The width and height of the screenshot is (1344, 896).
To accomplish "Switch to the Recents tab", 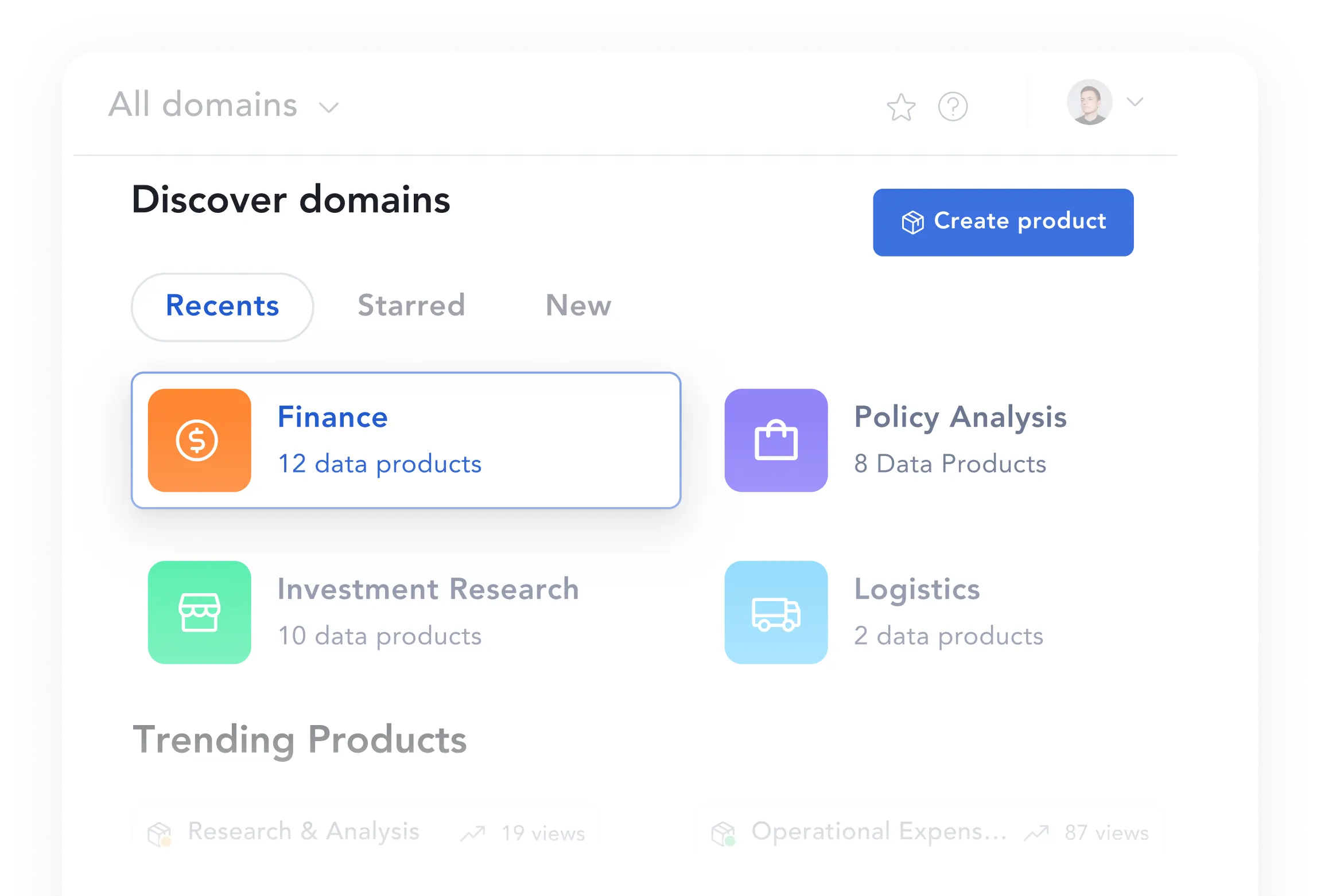I will tap(222, 307).
